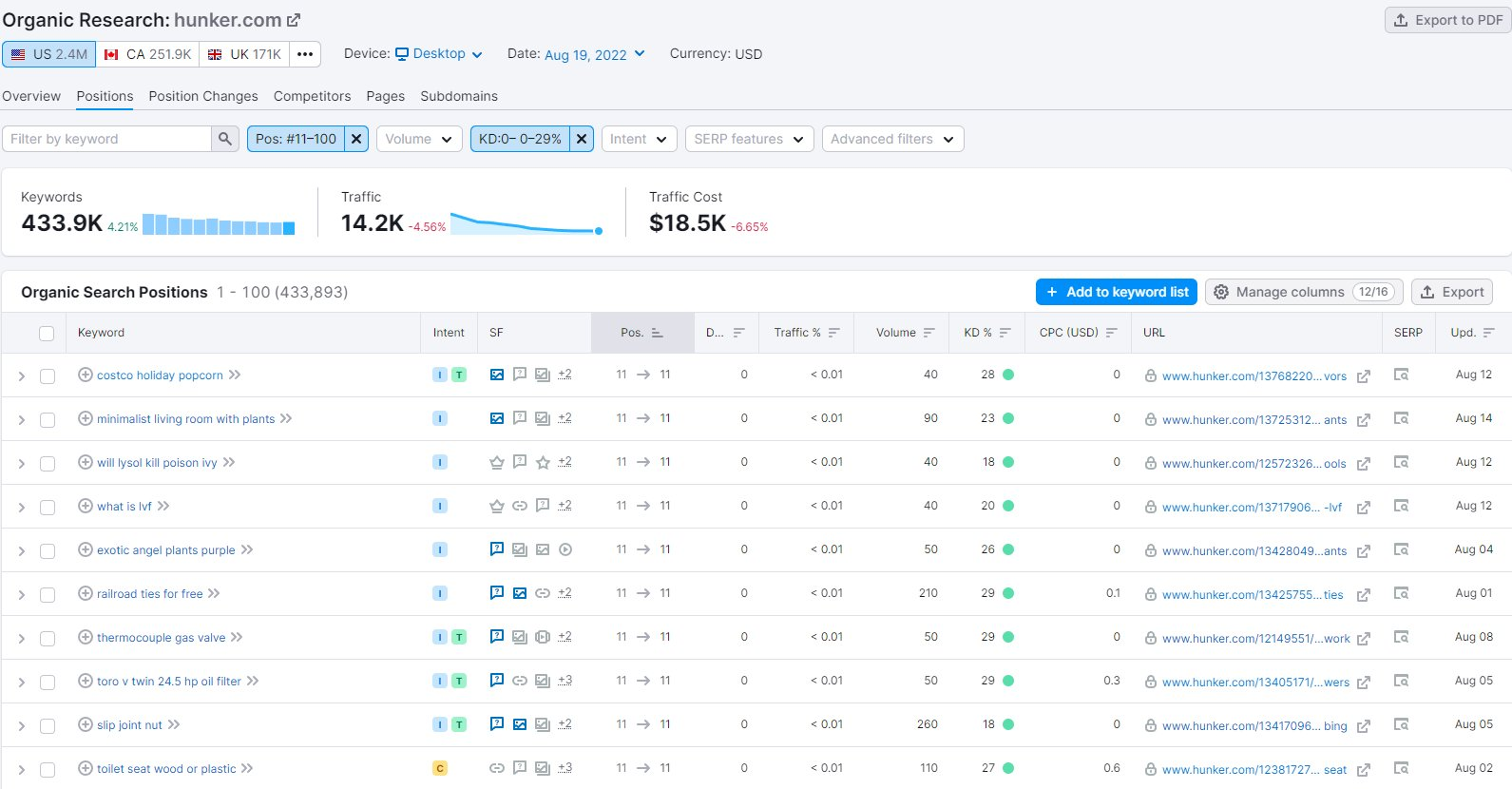This screenshot has height=789, width=1512.
Task: Open the slip joint nut keyword link
Action: coord(129,724)
